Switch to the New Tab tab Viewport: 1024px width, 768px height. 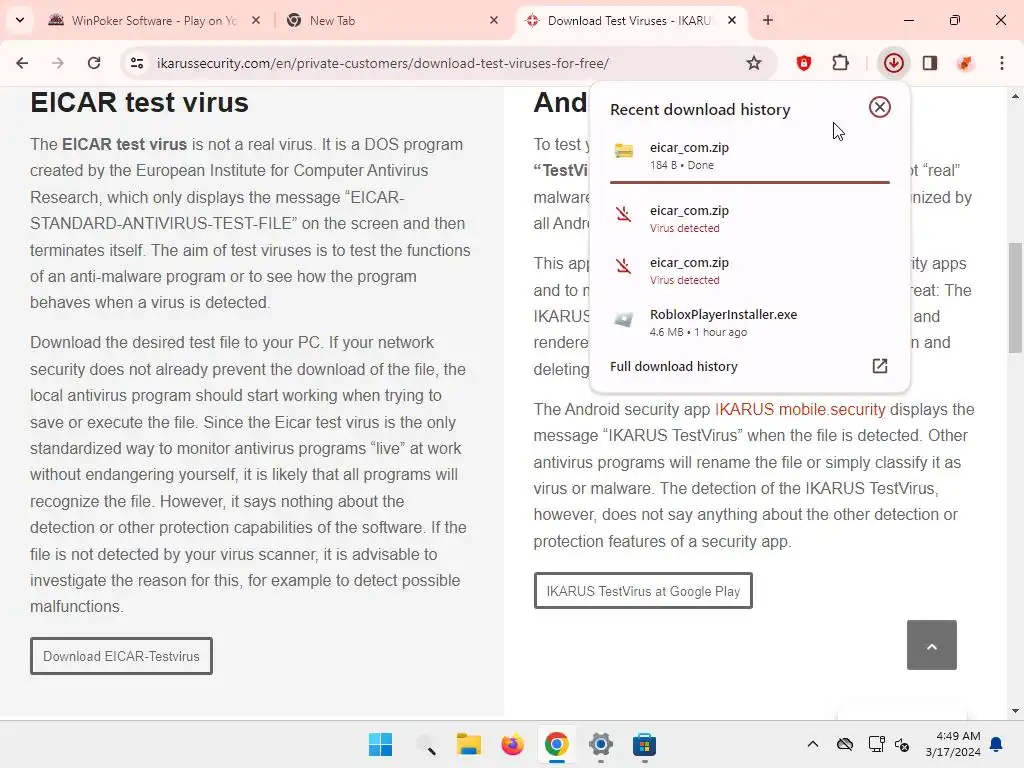click(x=392, y=20)
